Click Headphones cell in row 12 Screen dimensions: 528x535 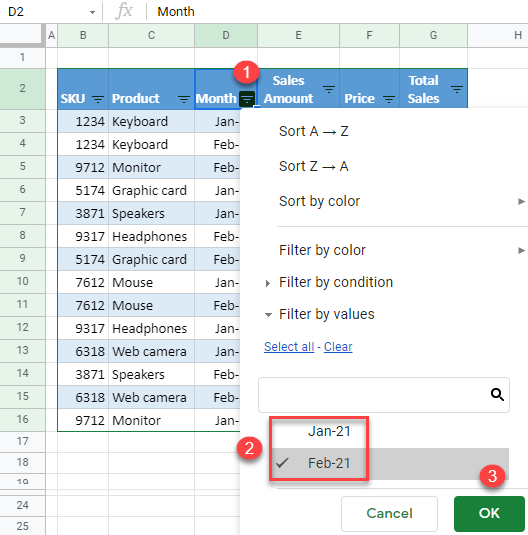(152, 329)
